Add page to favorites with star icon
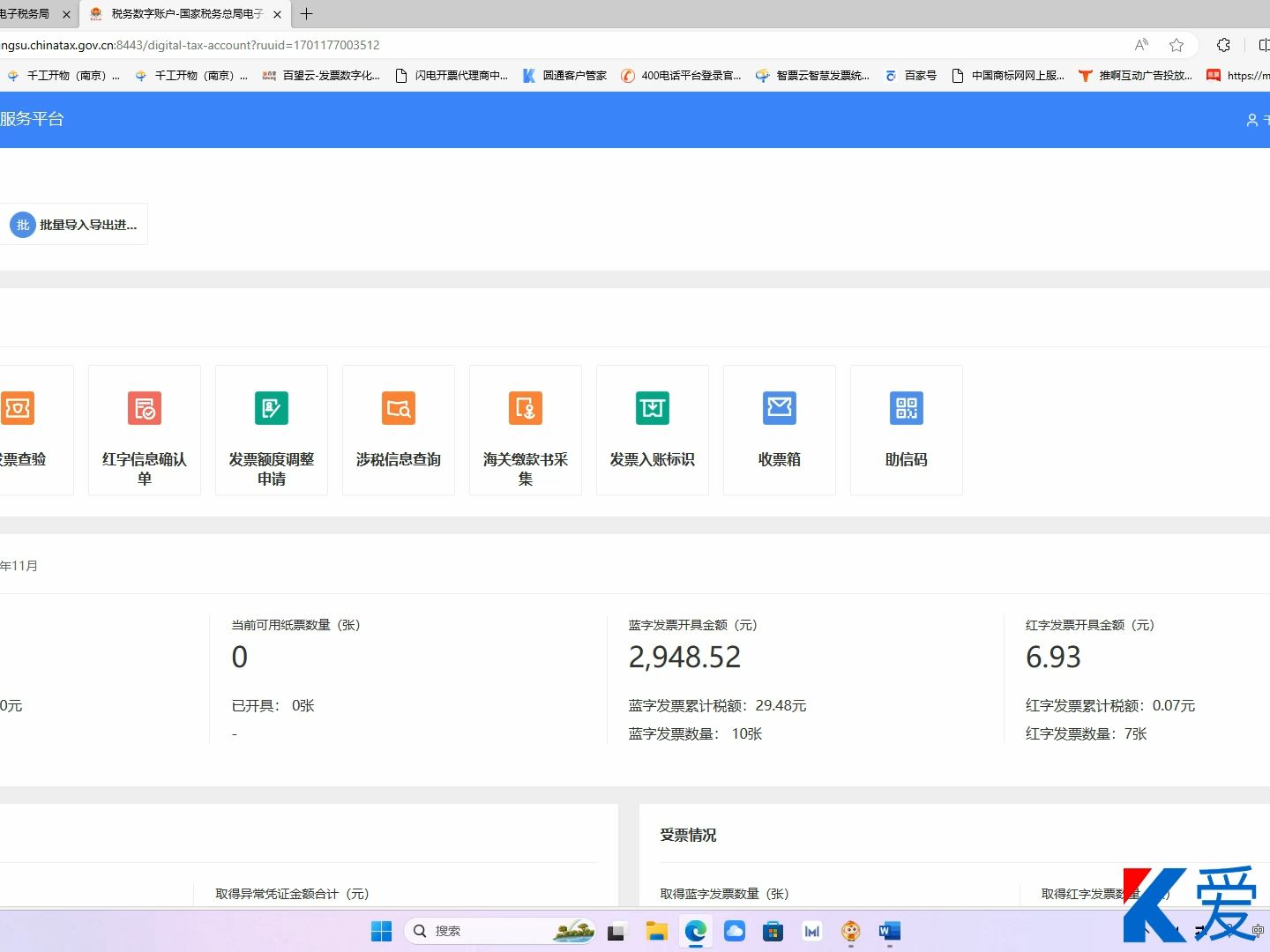 click(x=1177, y=45)
